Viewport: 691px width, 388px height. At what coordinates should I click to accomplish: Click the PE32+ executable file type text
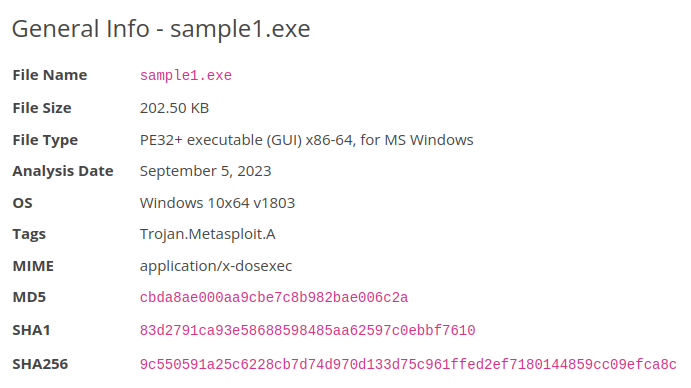tap(306, 140)
